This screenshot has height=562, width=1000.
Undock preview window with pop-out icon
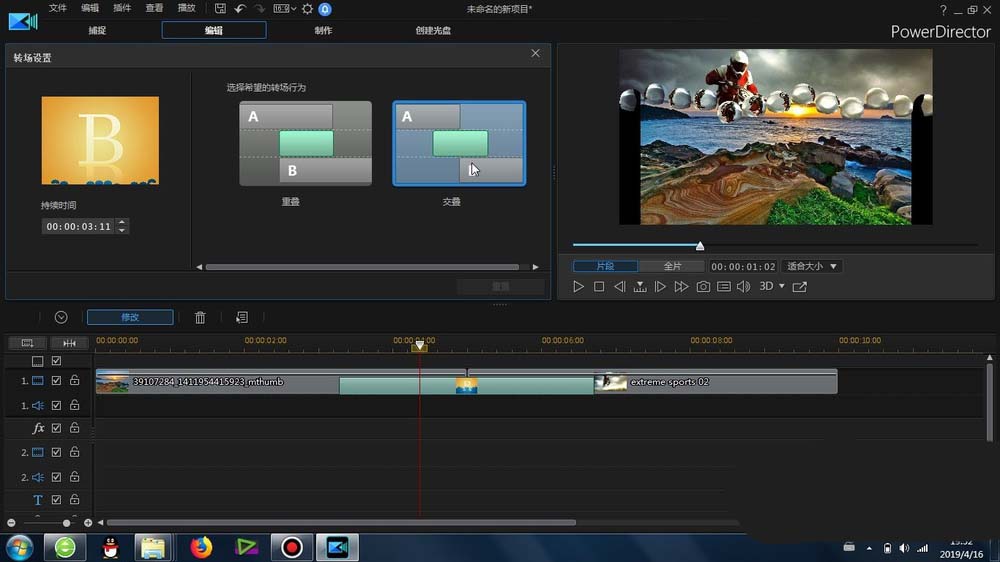click(799, 287)
